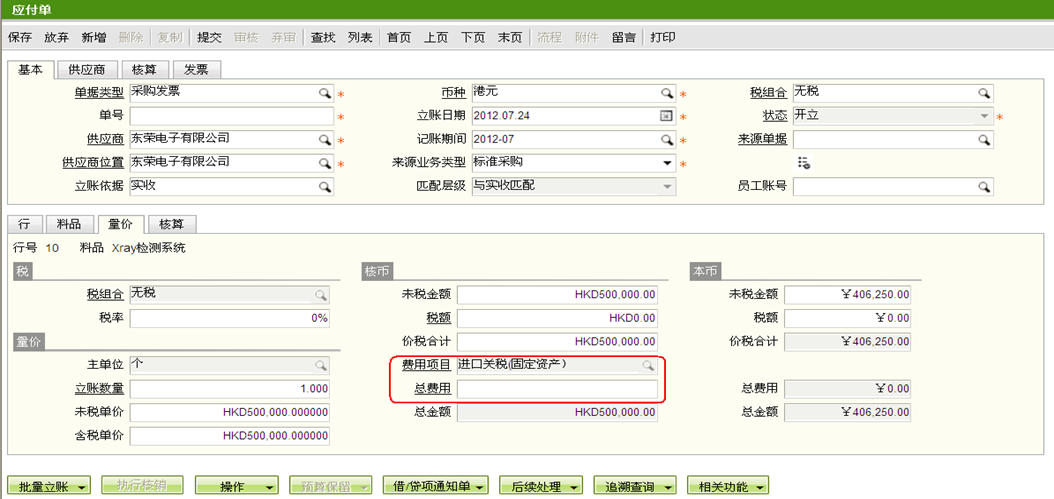The image size is (1054, 499).
Task: Click the lookup icon in 费用项目 field
Action: coord(648,366)
